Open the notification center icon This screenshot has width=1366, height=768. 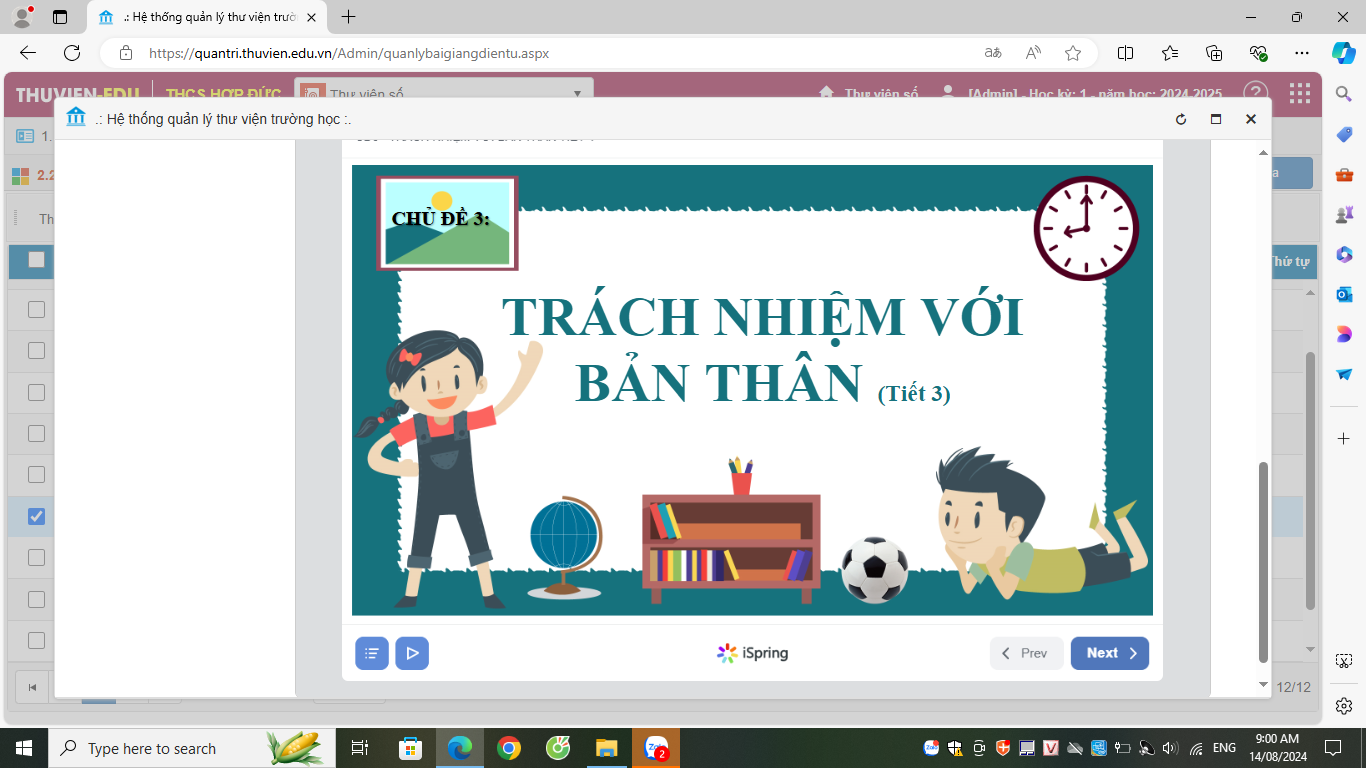(x=1333, y=748)
